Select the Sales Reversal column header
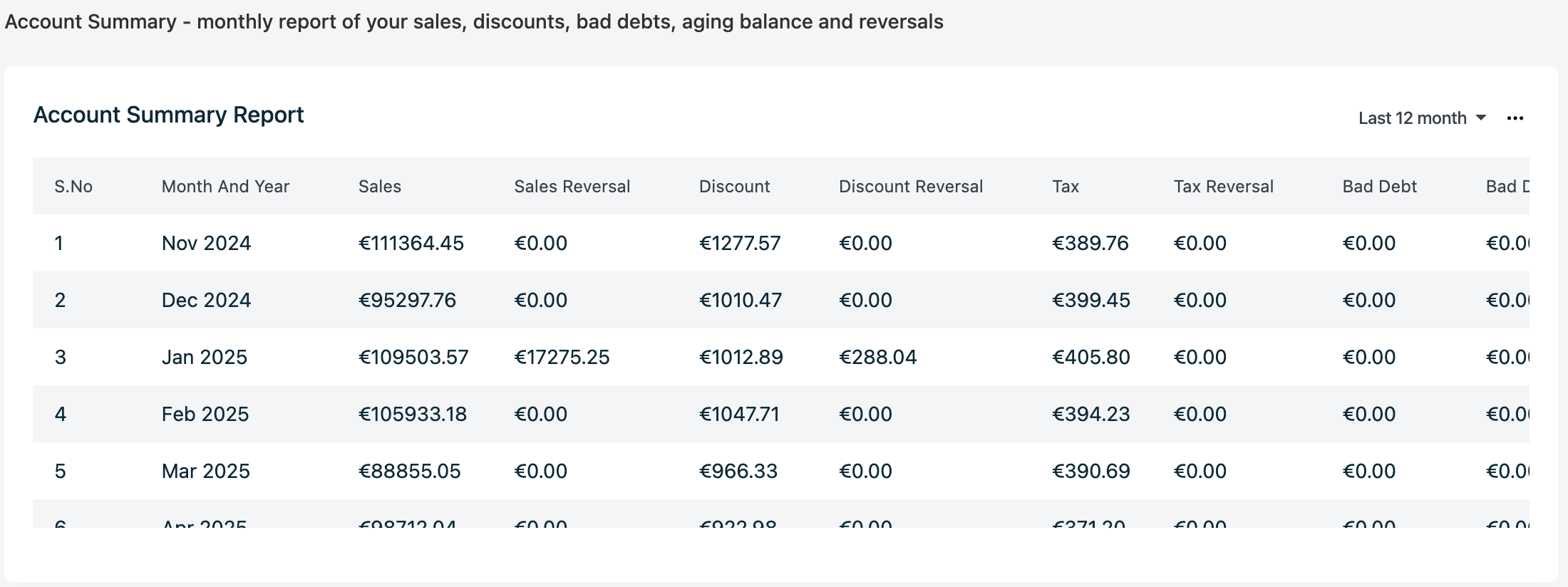 (572, 187)
